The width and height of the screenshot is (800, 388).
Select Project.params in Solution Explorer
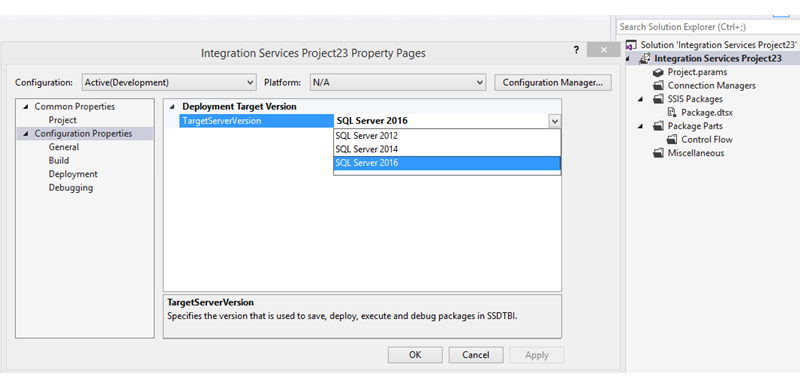coord(697,72)
